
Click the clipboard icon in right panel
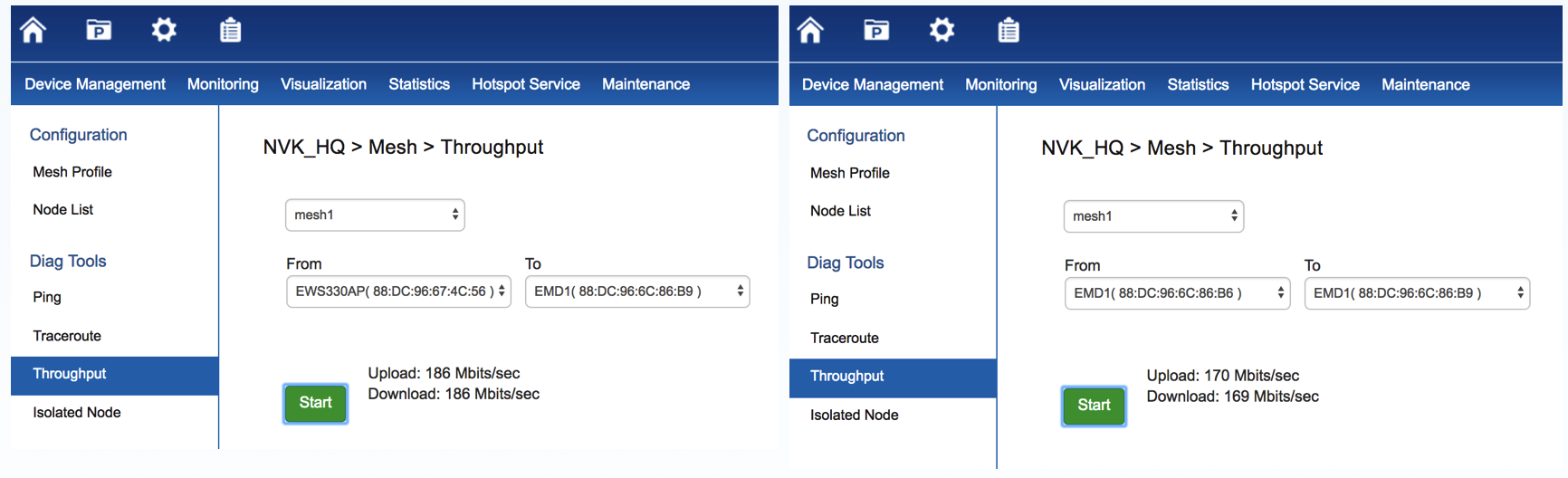[1008, 31]
